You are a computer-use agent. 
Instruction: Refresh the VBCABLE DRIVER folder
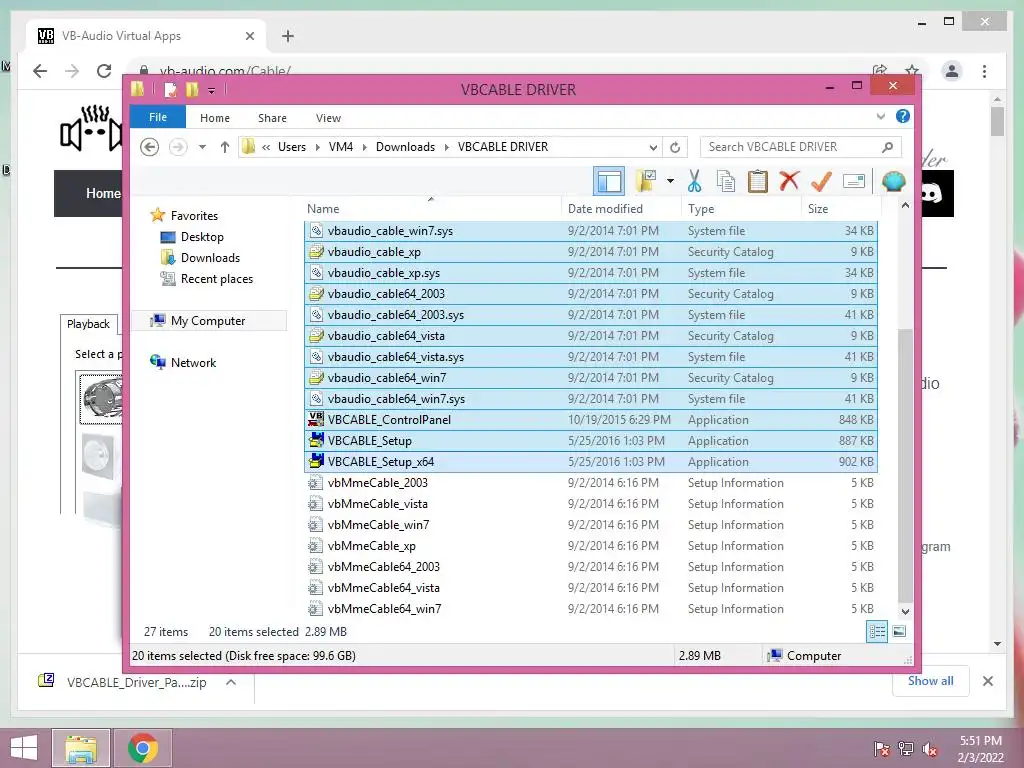click(x=675, y=147)
